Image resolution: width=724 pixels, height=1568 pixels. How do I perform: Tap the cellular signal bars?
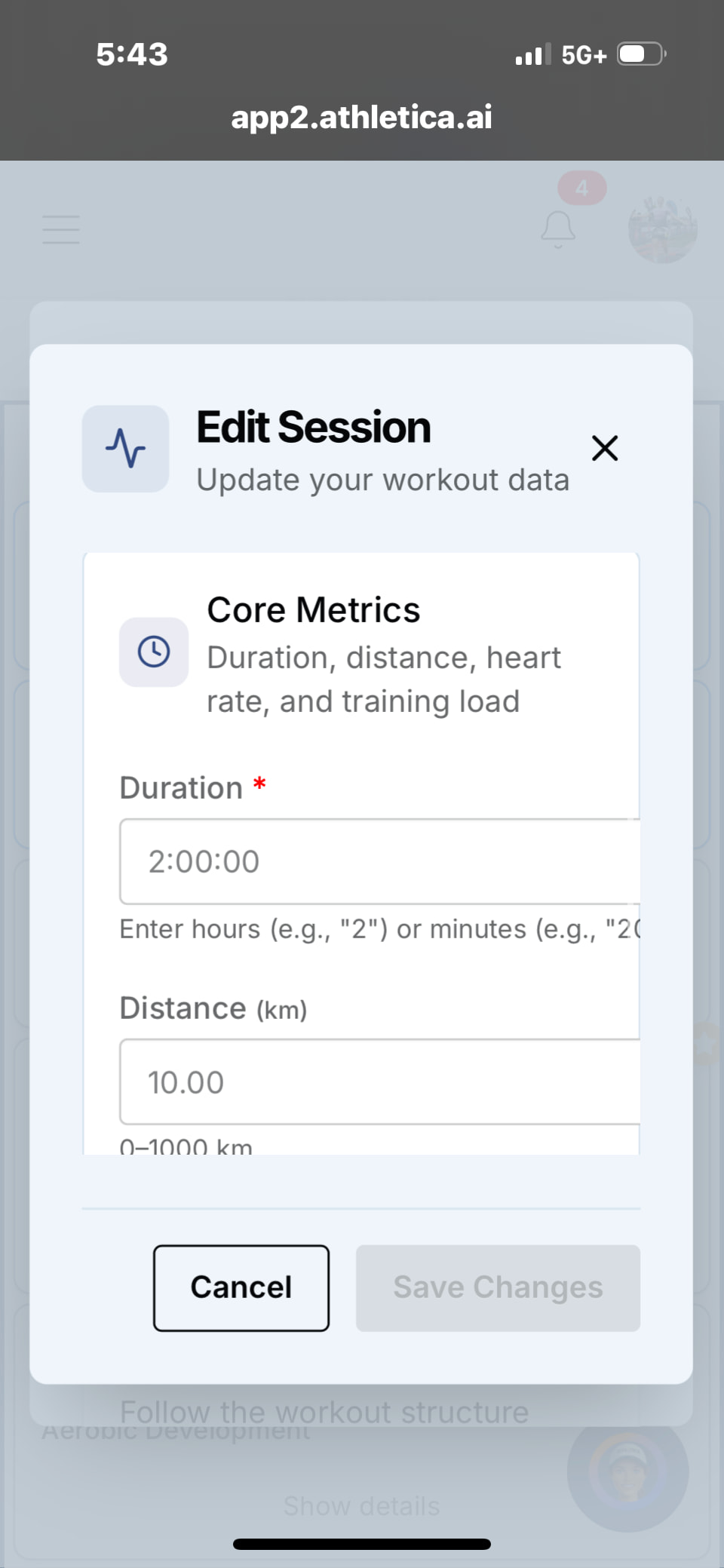532,54
